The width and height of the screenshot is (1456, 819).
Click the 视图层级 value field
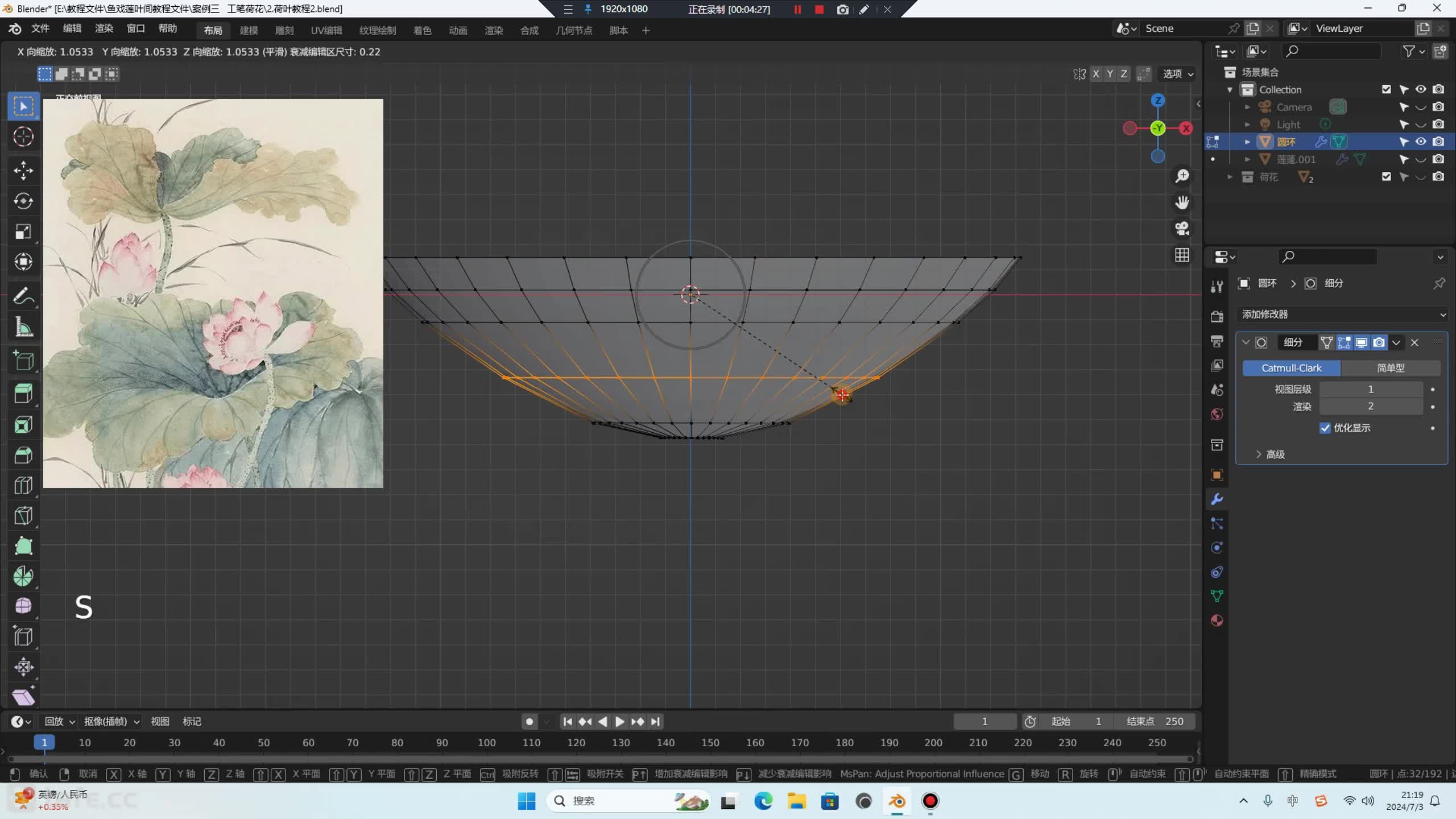[1371, 389]
